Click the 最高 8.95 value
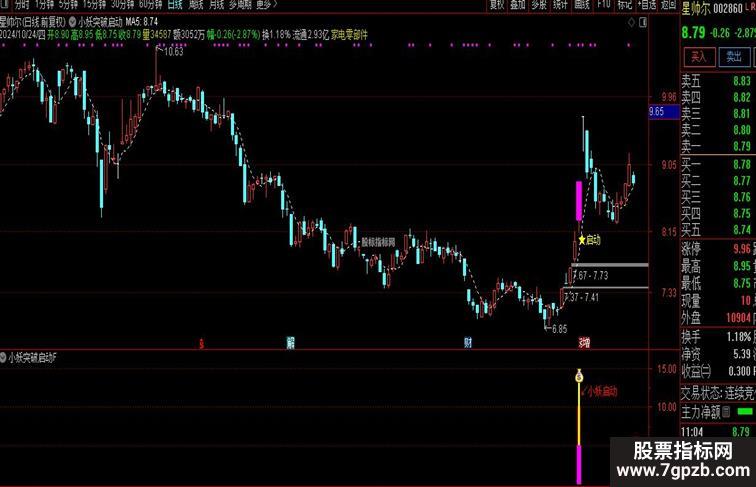This screenshot has width=756, height=487. coord(742,266)
